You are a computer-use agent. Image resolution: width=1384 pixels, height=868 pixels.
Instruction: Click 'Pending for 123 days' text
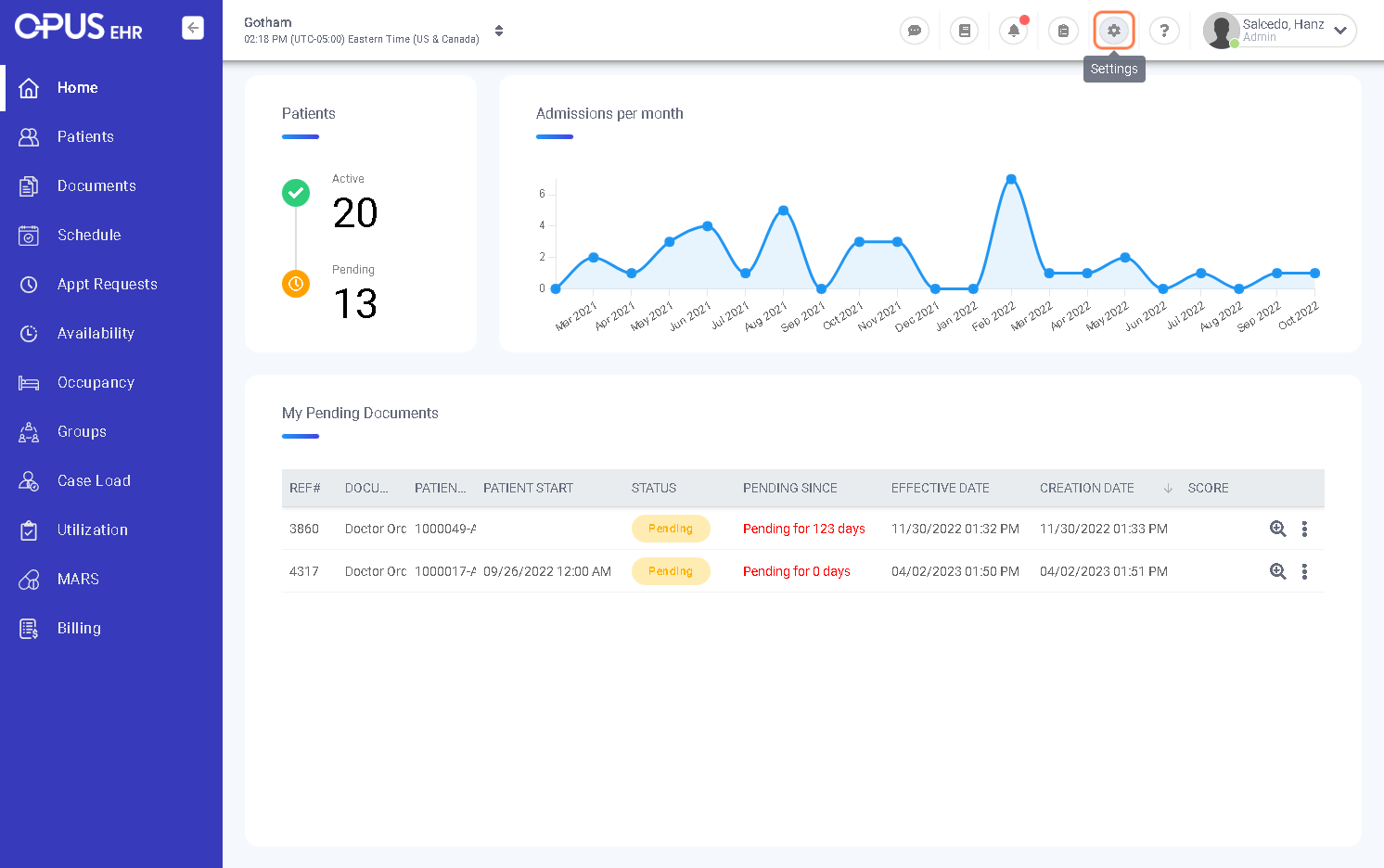click(804, 529)
